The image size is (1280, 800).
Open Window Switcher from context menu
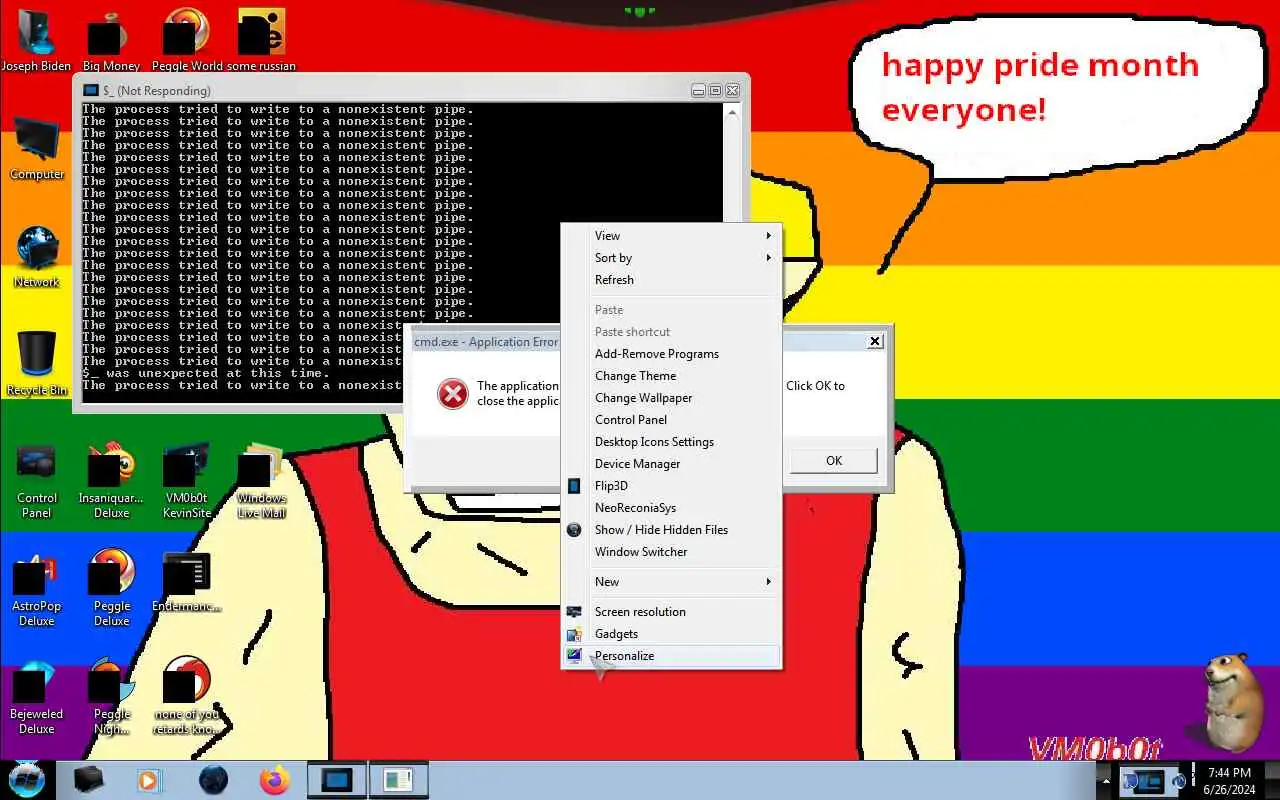click(x=671, y=552)
